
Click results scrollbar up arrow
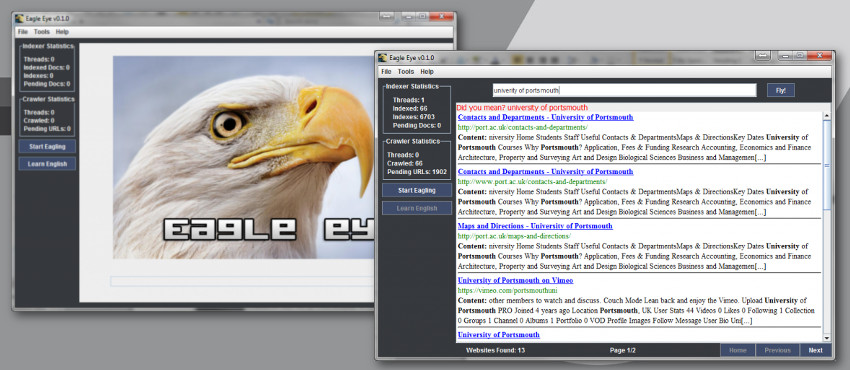click(x=826, y=115)
